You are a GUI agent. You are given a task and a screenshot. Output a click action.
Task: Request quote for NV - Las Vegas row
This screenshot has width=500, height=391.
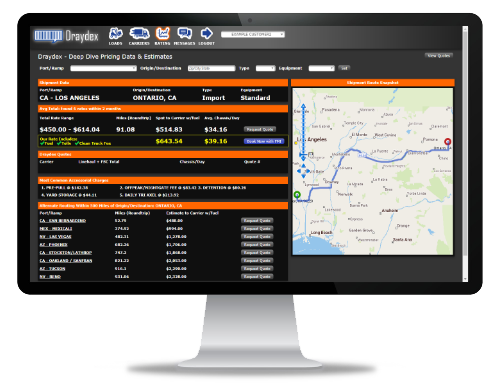coord(257,237)
